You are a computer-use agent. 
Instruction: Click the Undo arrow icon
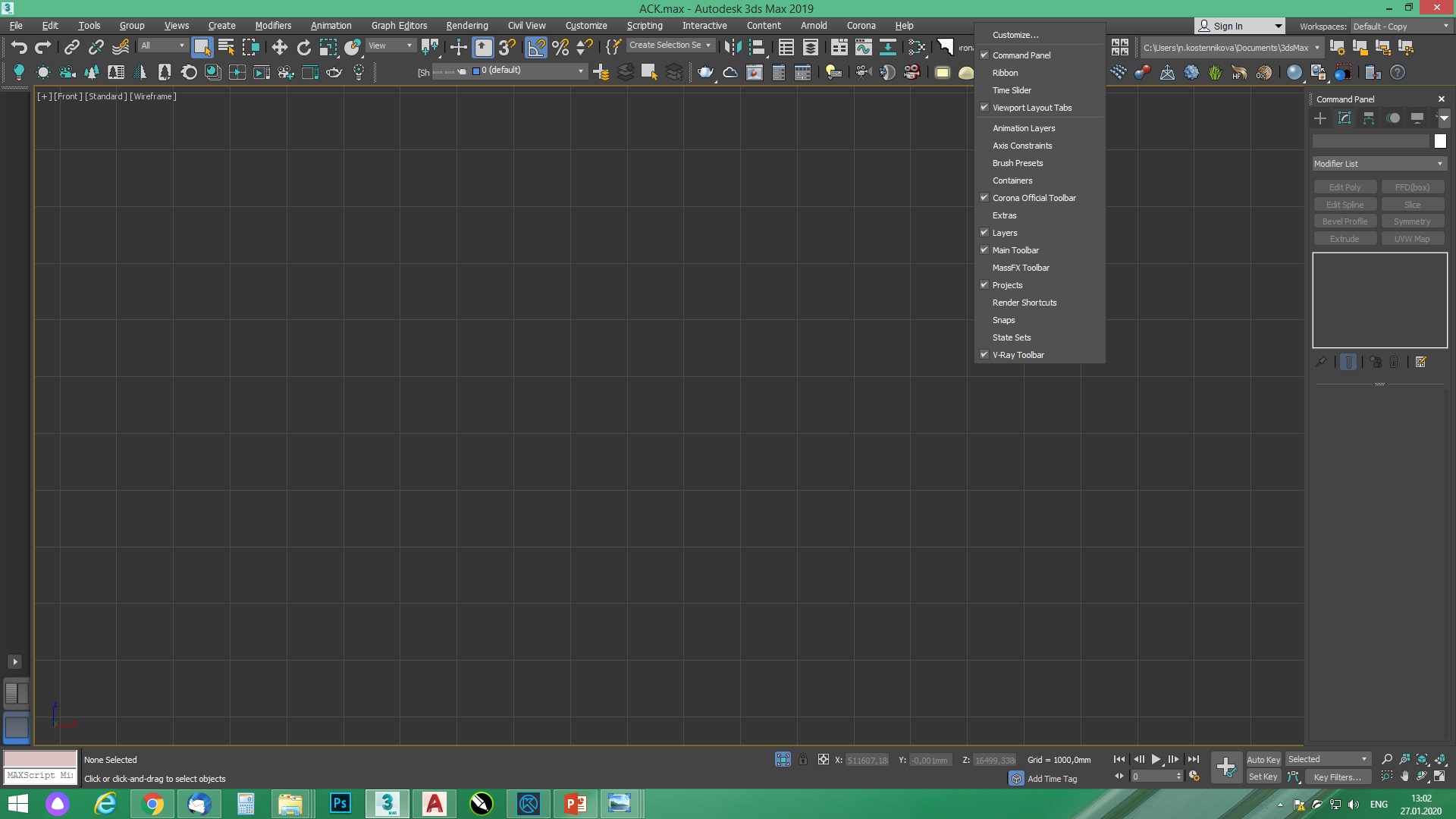coord(19,48)
